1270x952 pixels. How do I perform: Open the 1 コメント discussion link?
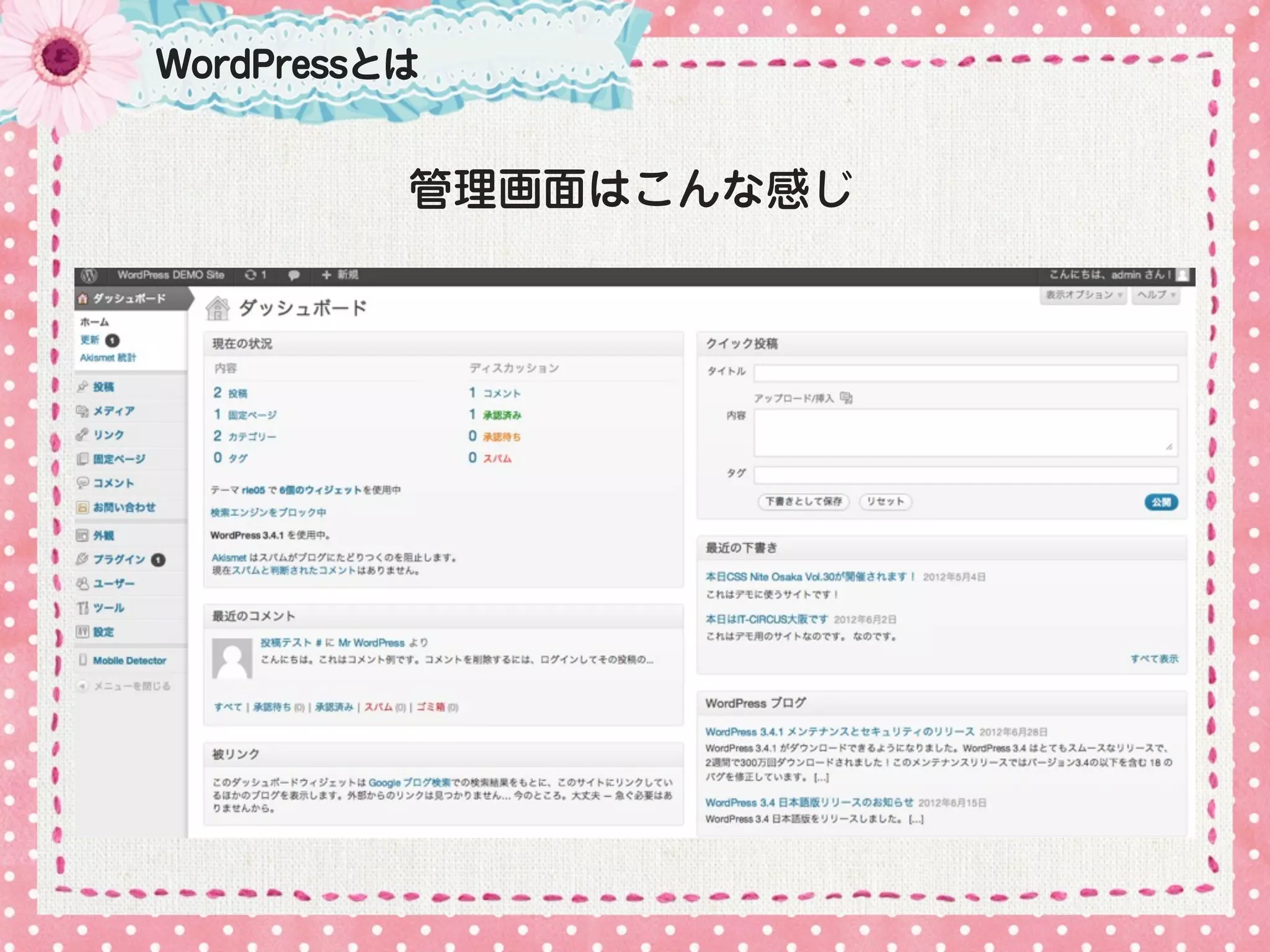pos(494,393)
